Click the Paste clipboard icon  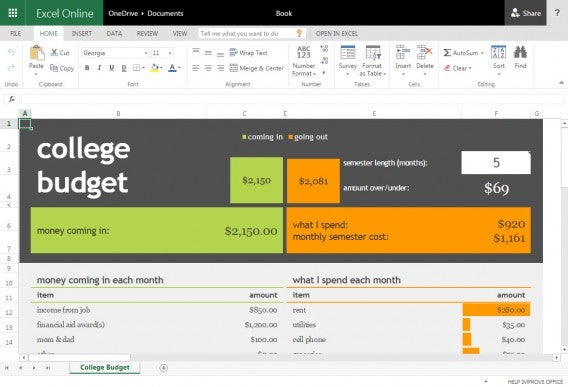[37, 53]
